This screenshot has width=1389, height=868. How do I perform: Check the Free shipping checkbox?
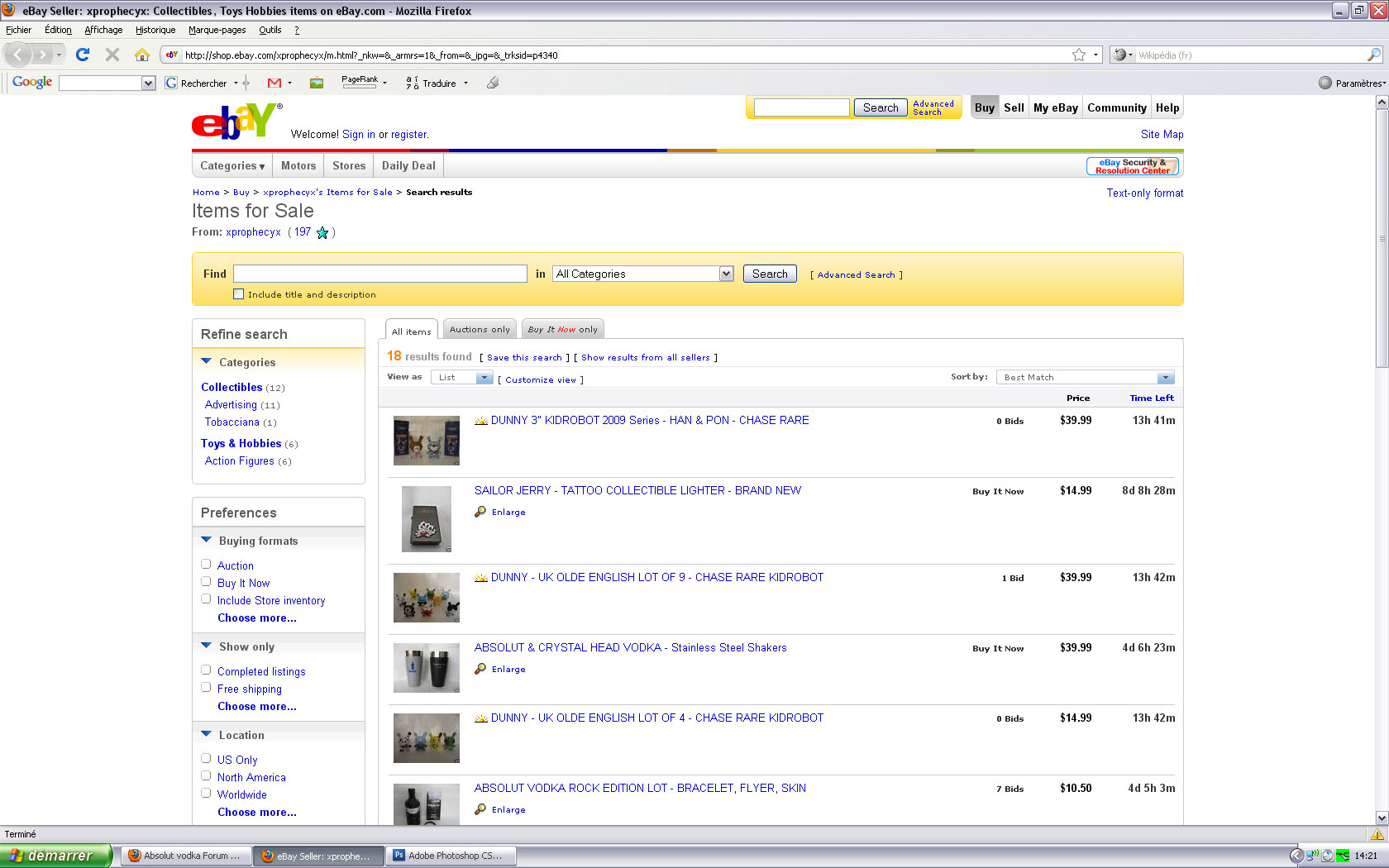coord(206,688)
